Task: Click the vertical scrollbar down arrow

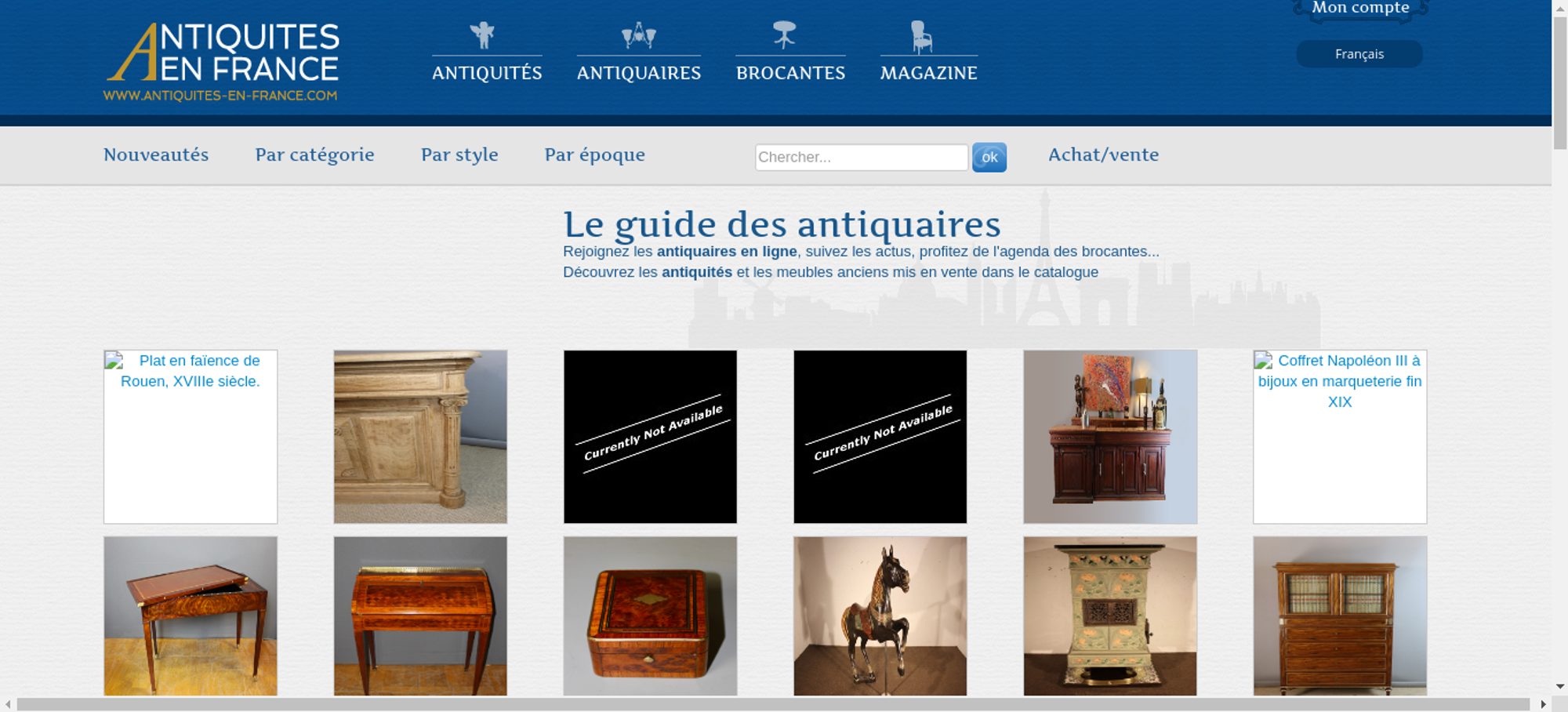Action: click(1560, 686)
